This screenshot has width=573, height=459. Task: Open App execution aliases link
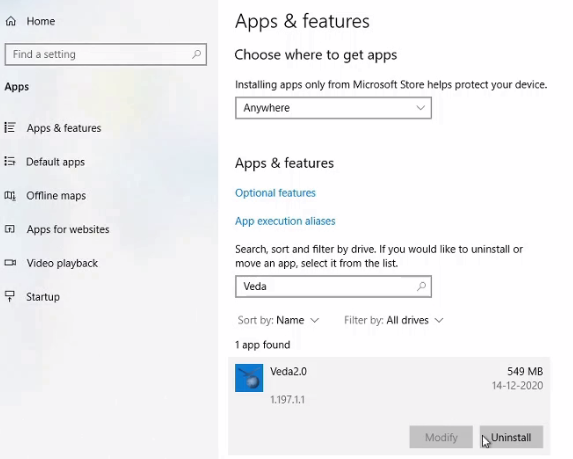[x=285, y=221]
